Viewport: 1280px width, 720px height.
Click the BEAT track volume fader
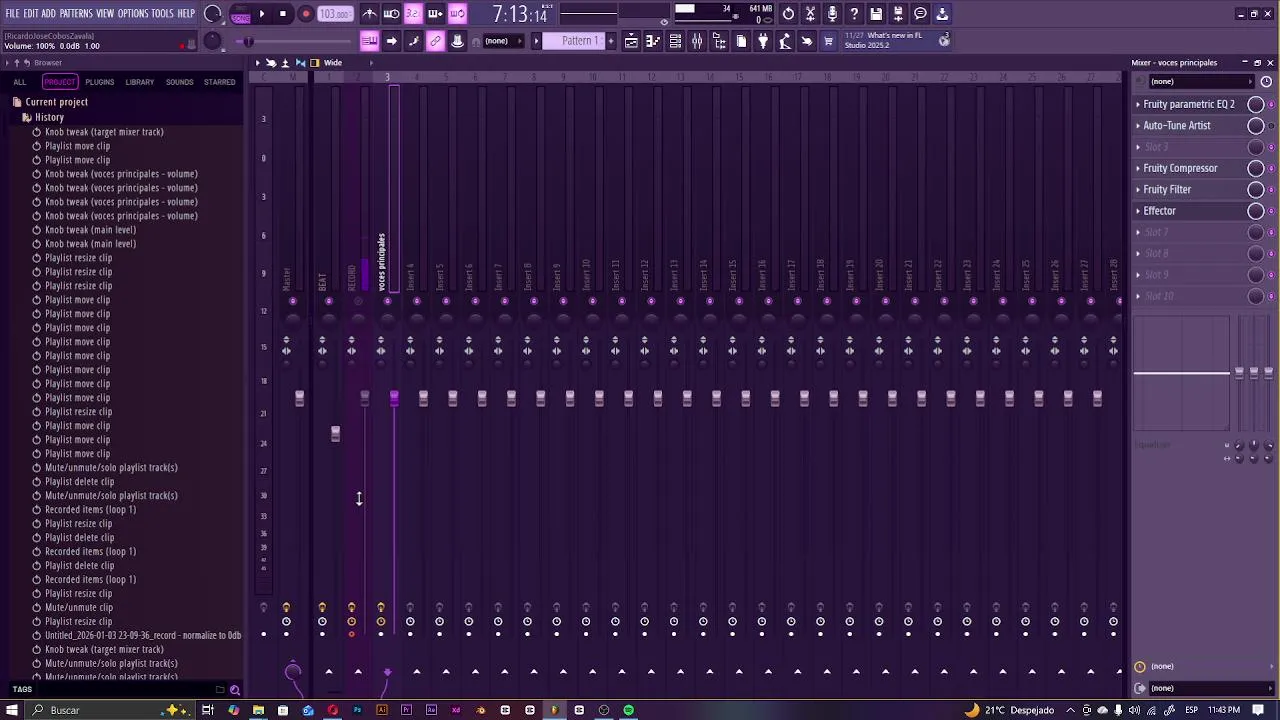click(335, 434)
